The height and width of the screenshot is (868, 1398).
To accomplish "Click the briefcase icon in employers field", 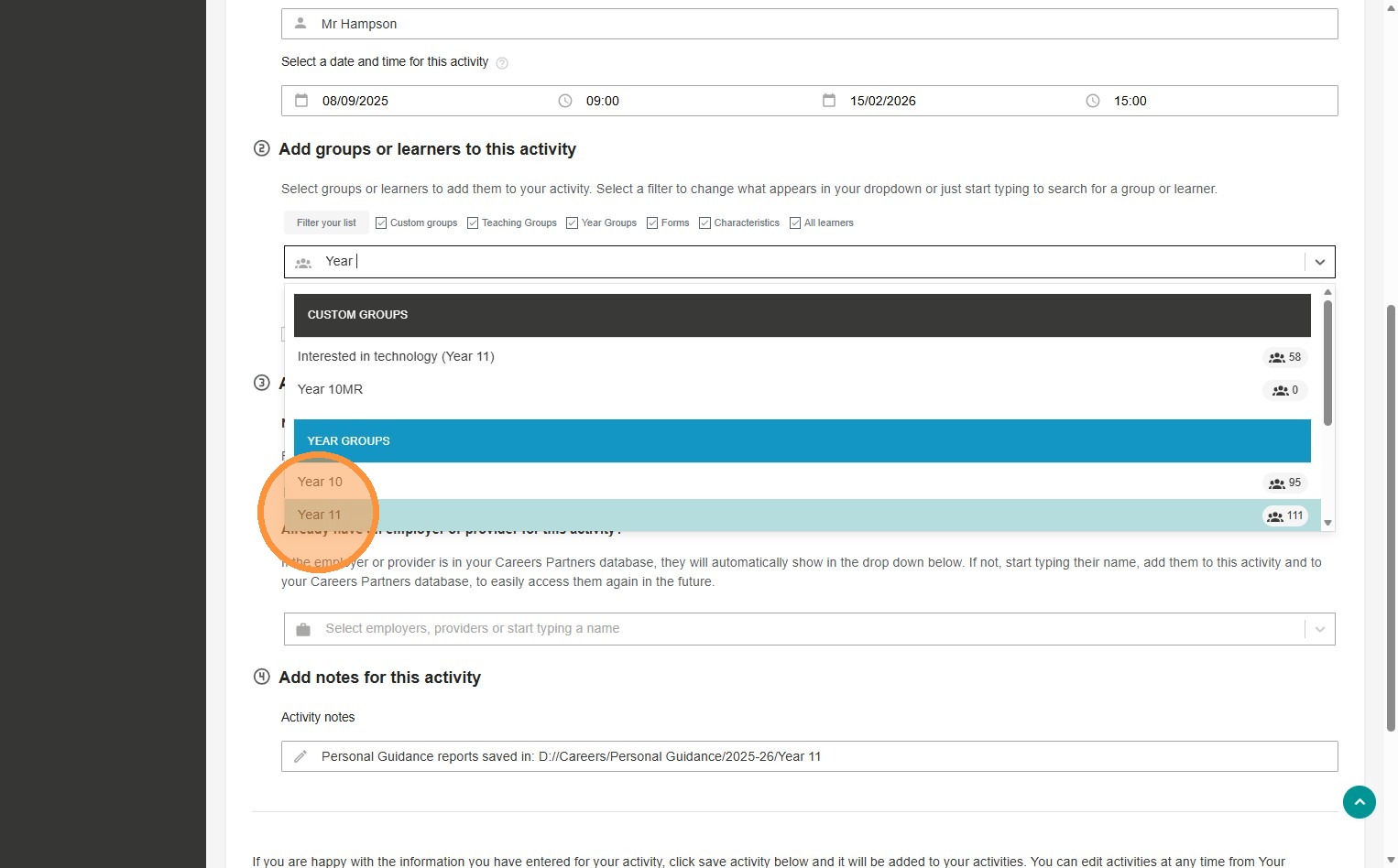I will (303, 629).
